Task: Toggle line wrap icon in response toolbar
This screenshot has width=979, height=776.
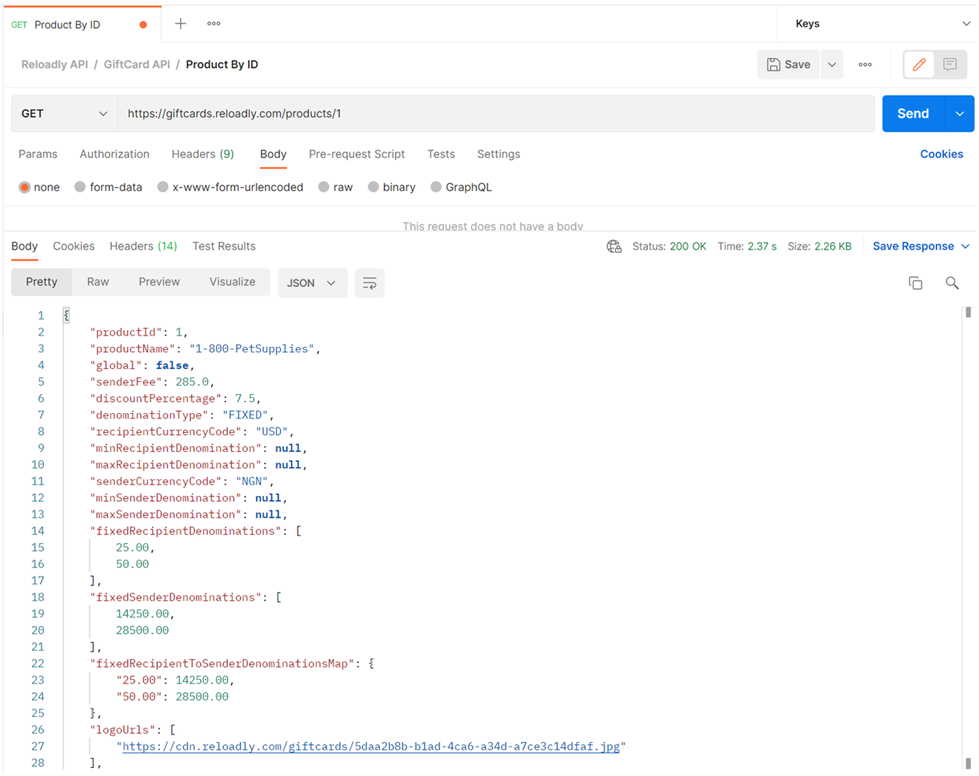Action: point(370,283)
